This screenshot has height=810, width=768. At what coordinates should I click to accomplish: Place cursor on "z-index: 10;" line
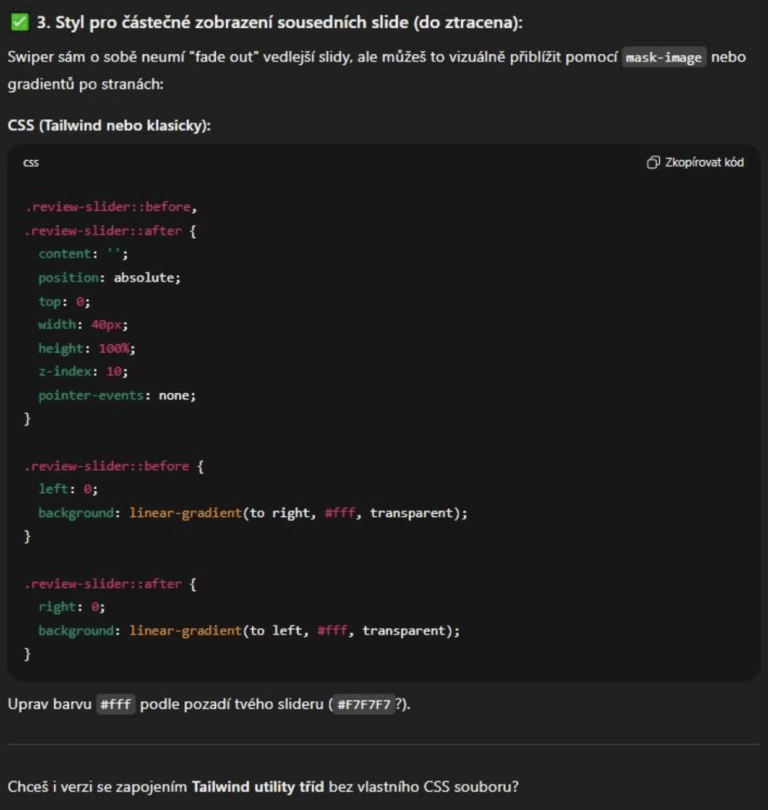(81, 371)
